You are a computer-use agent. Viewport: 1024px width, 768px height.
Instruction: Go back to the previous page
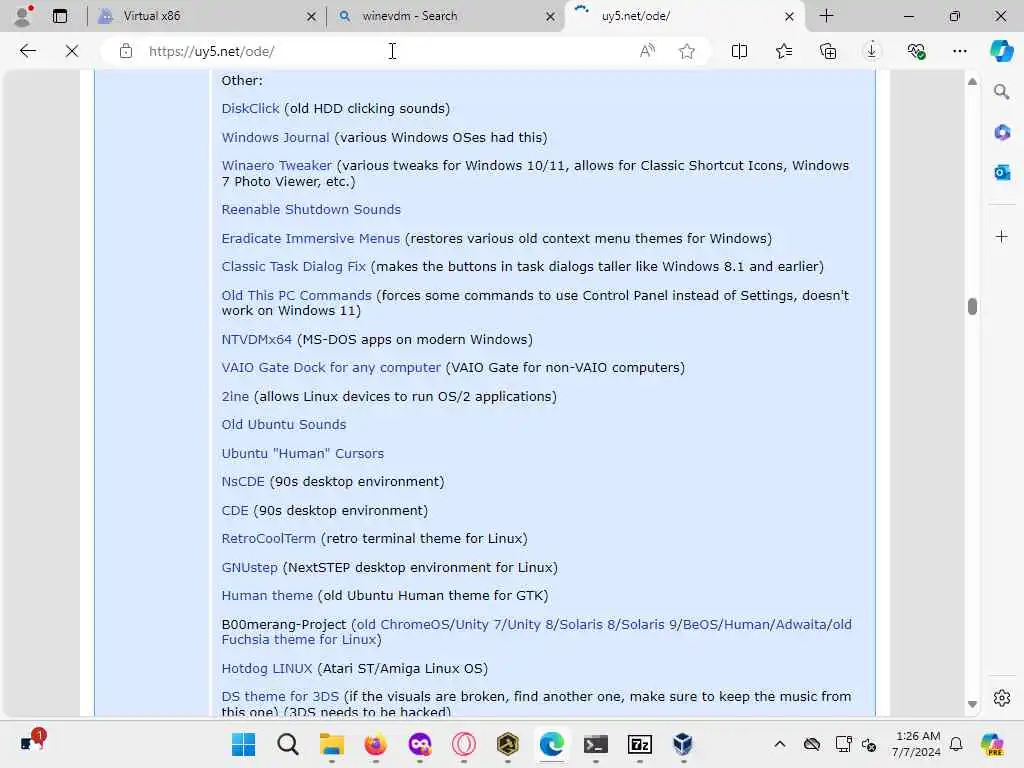[x=27, y=51]
